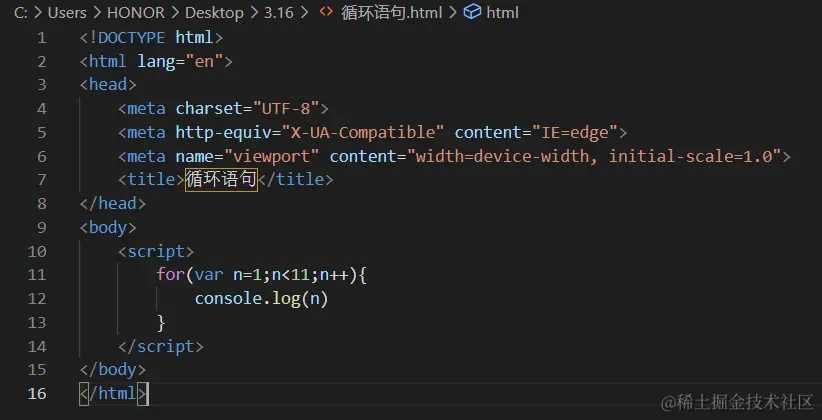Place cursor in DOCTYPE on line 1
The height and width of the screenshot is (420, 822).
[131, 38]
